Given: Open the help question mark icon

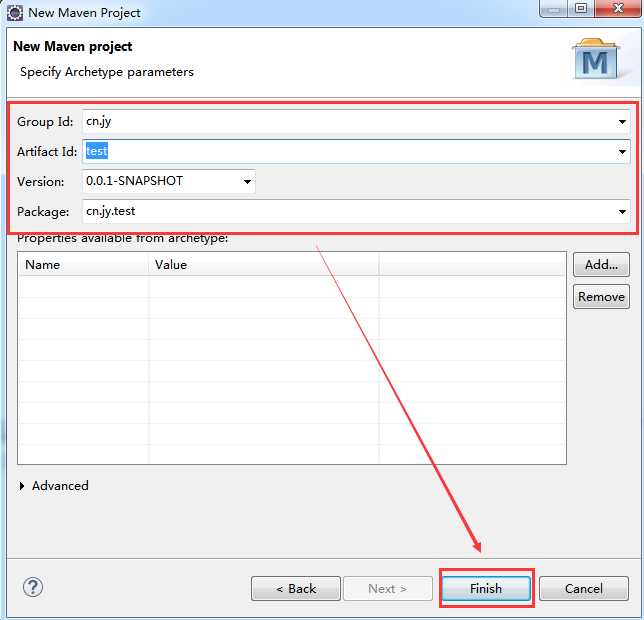Looking at the screenshot, I should (x=32, y=587).
